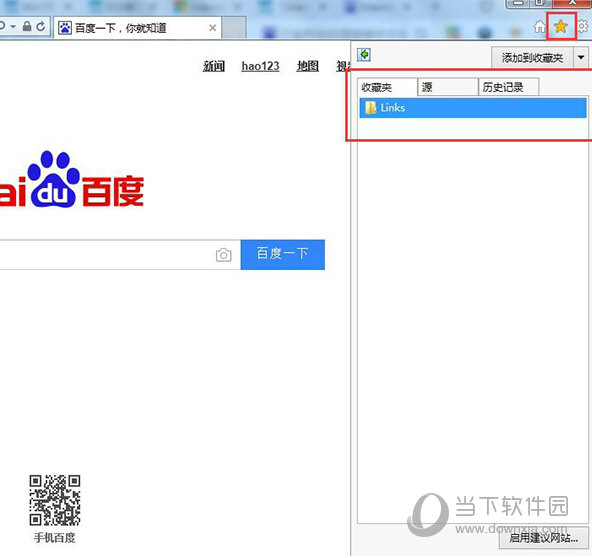Viewport: 592px width, 558px height.
Task: Open the address bar search dropdown arrow
Action: coord(13,26)
